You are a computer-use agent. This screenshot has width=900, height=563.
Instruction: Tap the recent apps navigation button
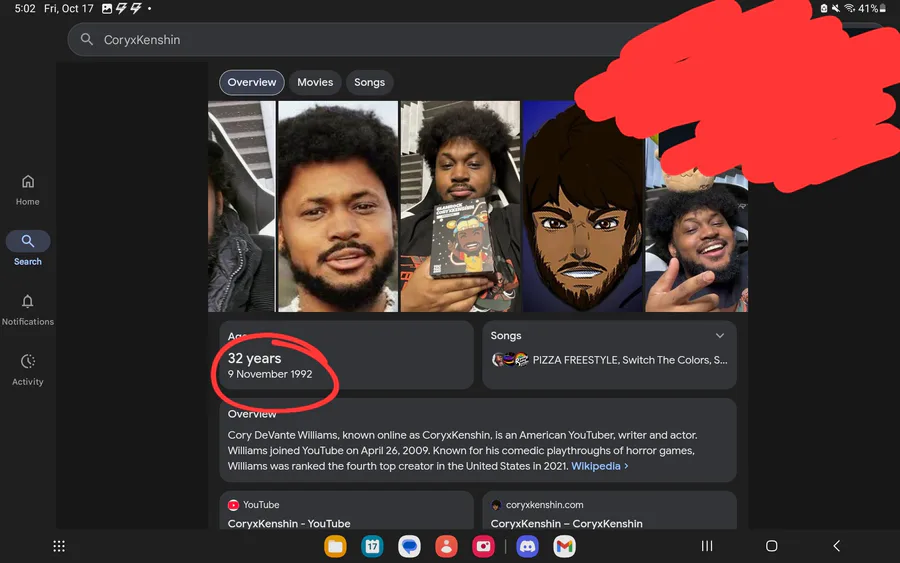point(707,546)
